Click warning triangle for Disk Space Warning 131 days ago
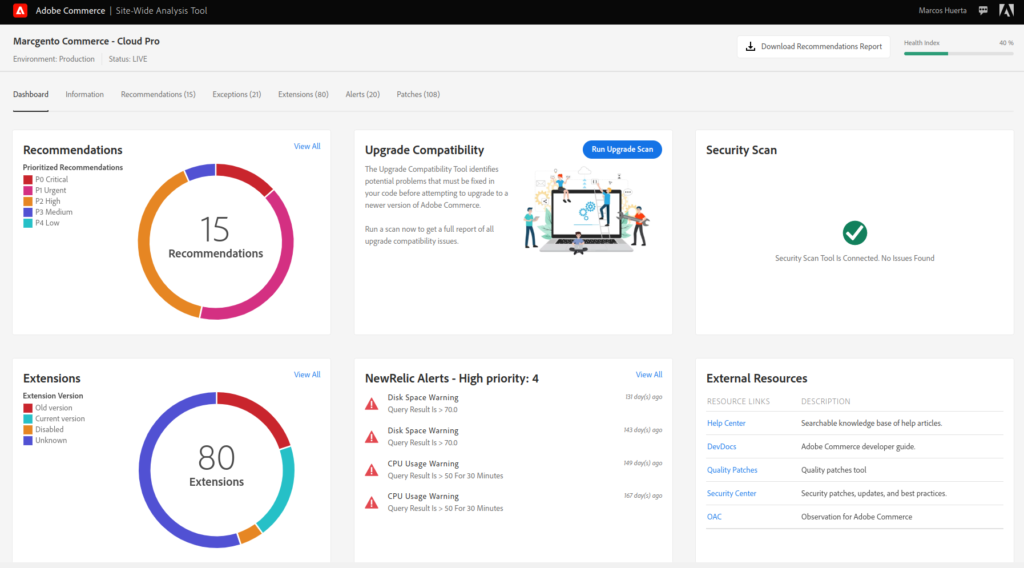This screenshot has height=568, width=1024. tap(372, 404)
